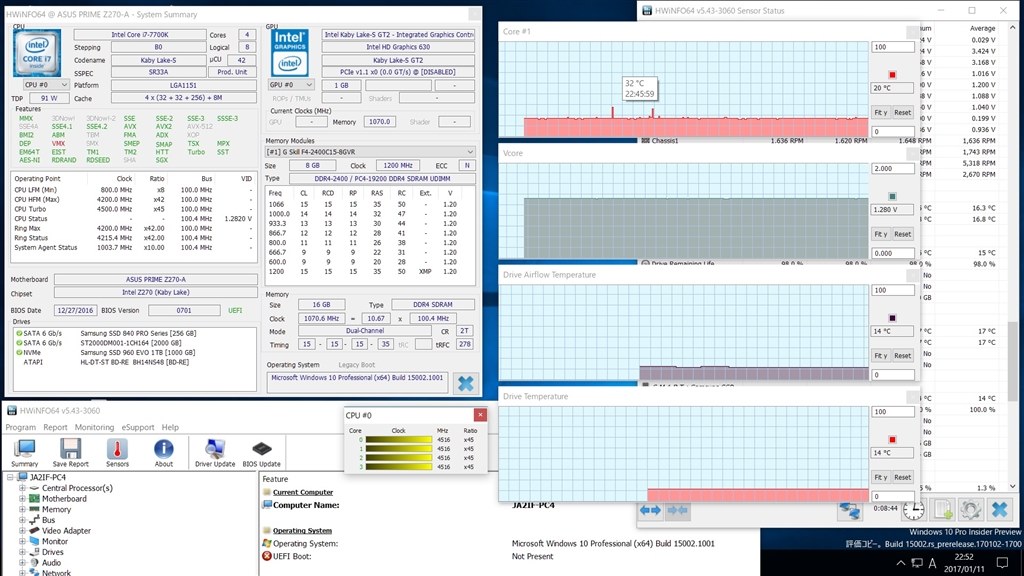Collapse the JA2IF-PC4 root node

click(11, 477)
